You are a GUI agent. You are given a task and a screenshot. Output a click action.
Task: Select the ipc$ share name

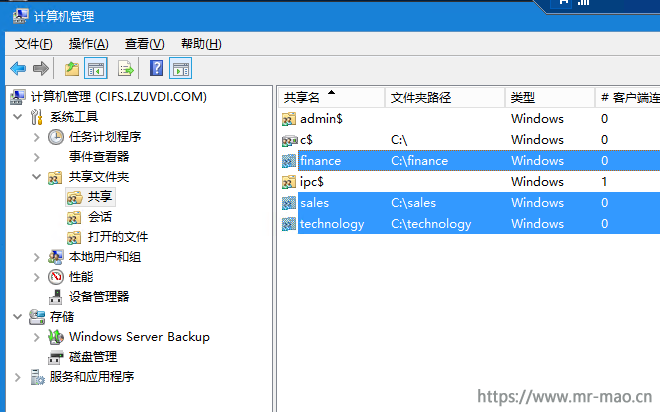pos(311,182)
